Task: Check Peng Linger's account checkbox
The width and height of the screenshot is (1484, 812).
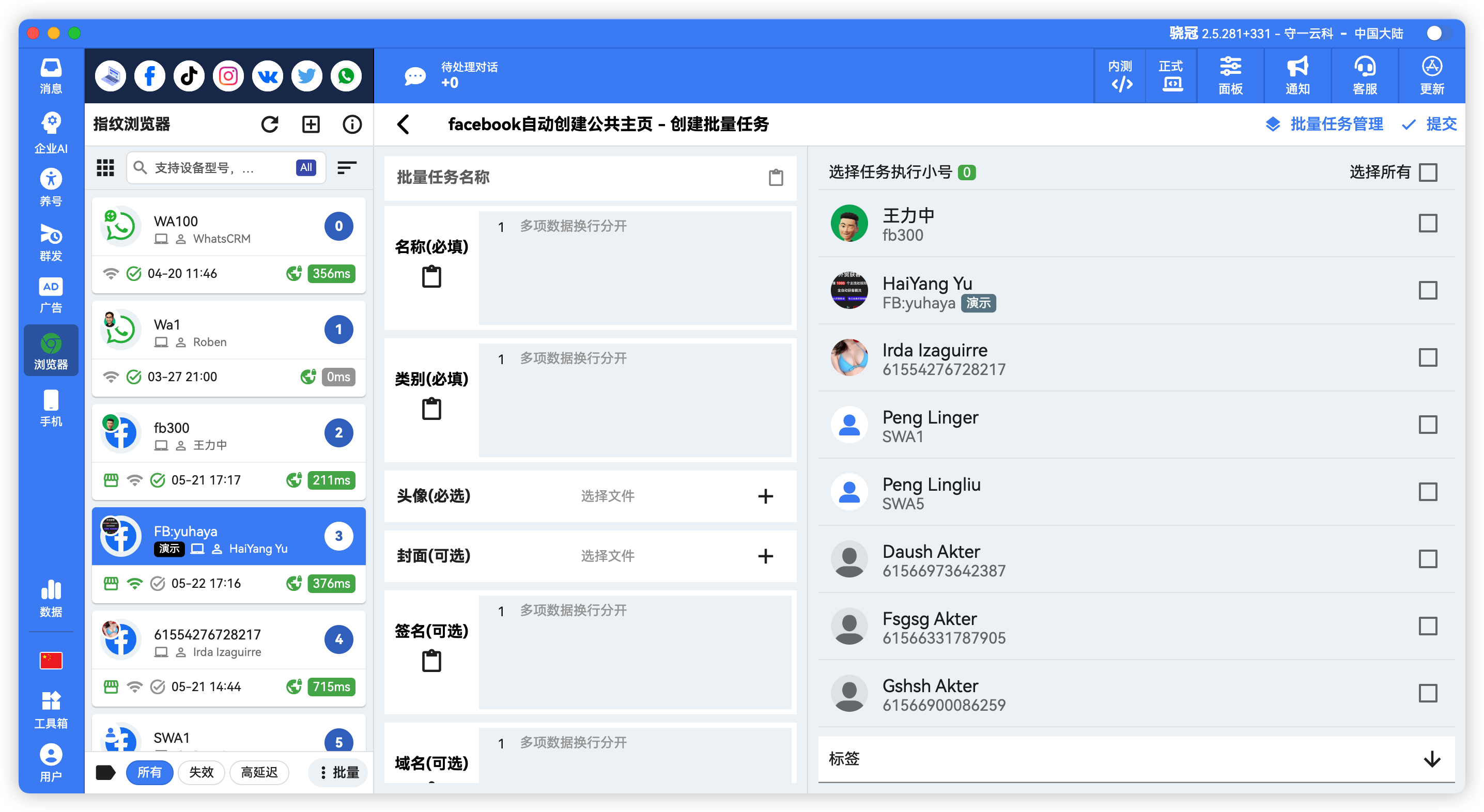Action: coord(1428,425)
